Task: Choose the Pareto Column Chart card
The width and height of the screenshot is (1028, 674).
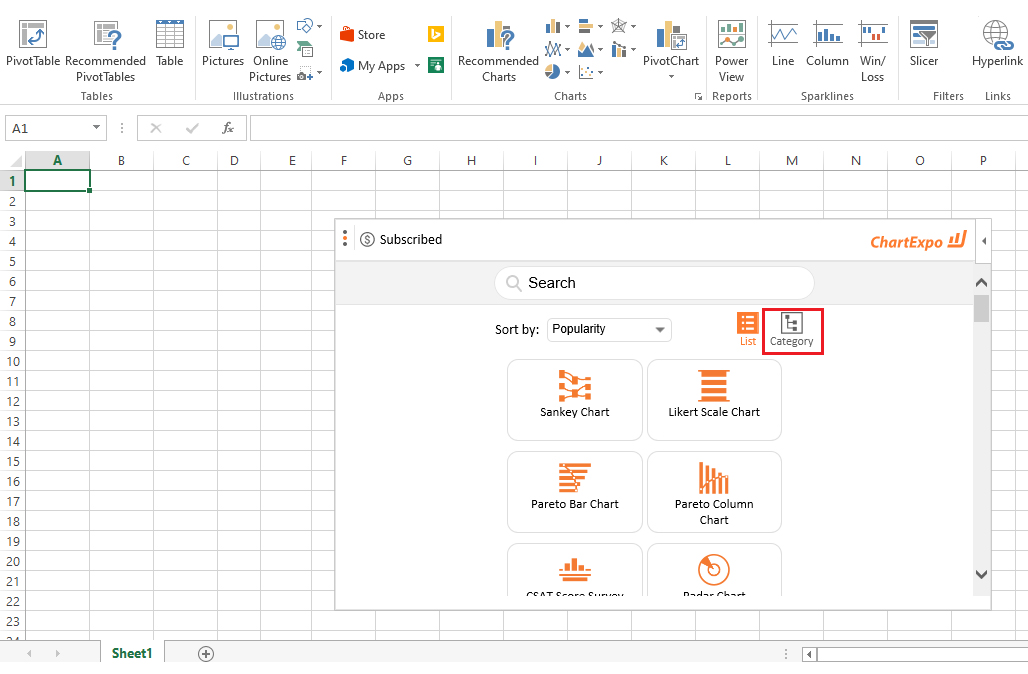Action: [x=714, y=491]
